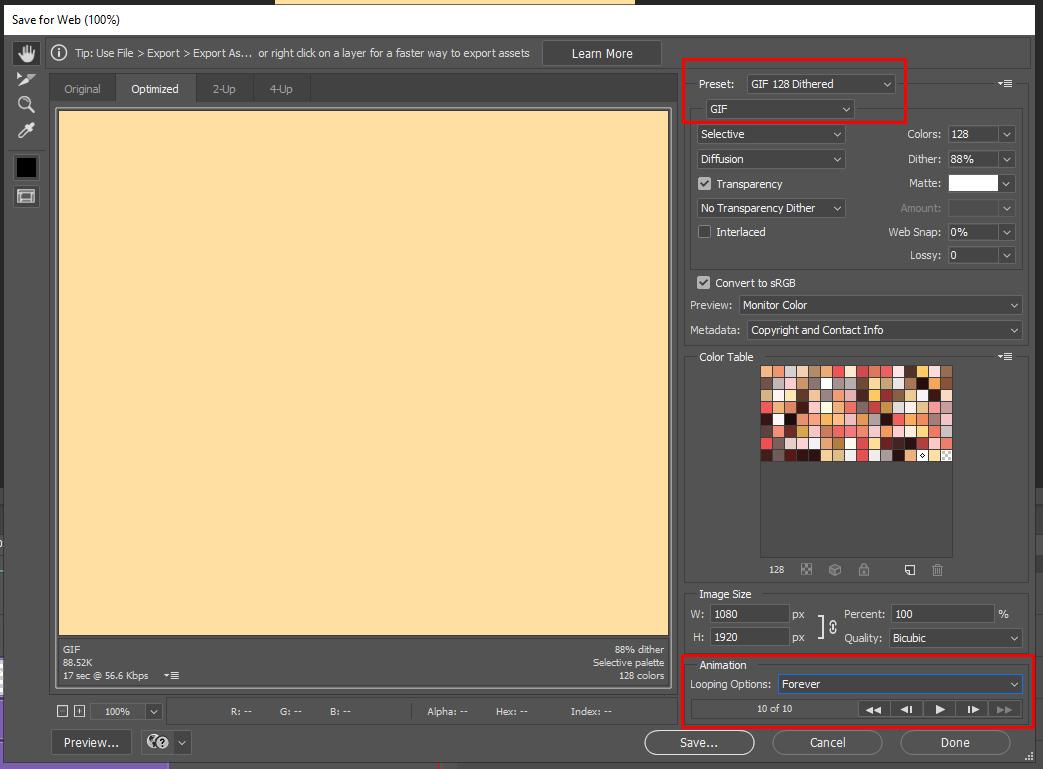Delete a swatch using the trash icon
Image resolution: width=1043 pixels, height=769 pixels.
pyautogui.click(x=937, y=569)
